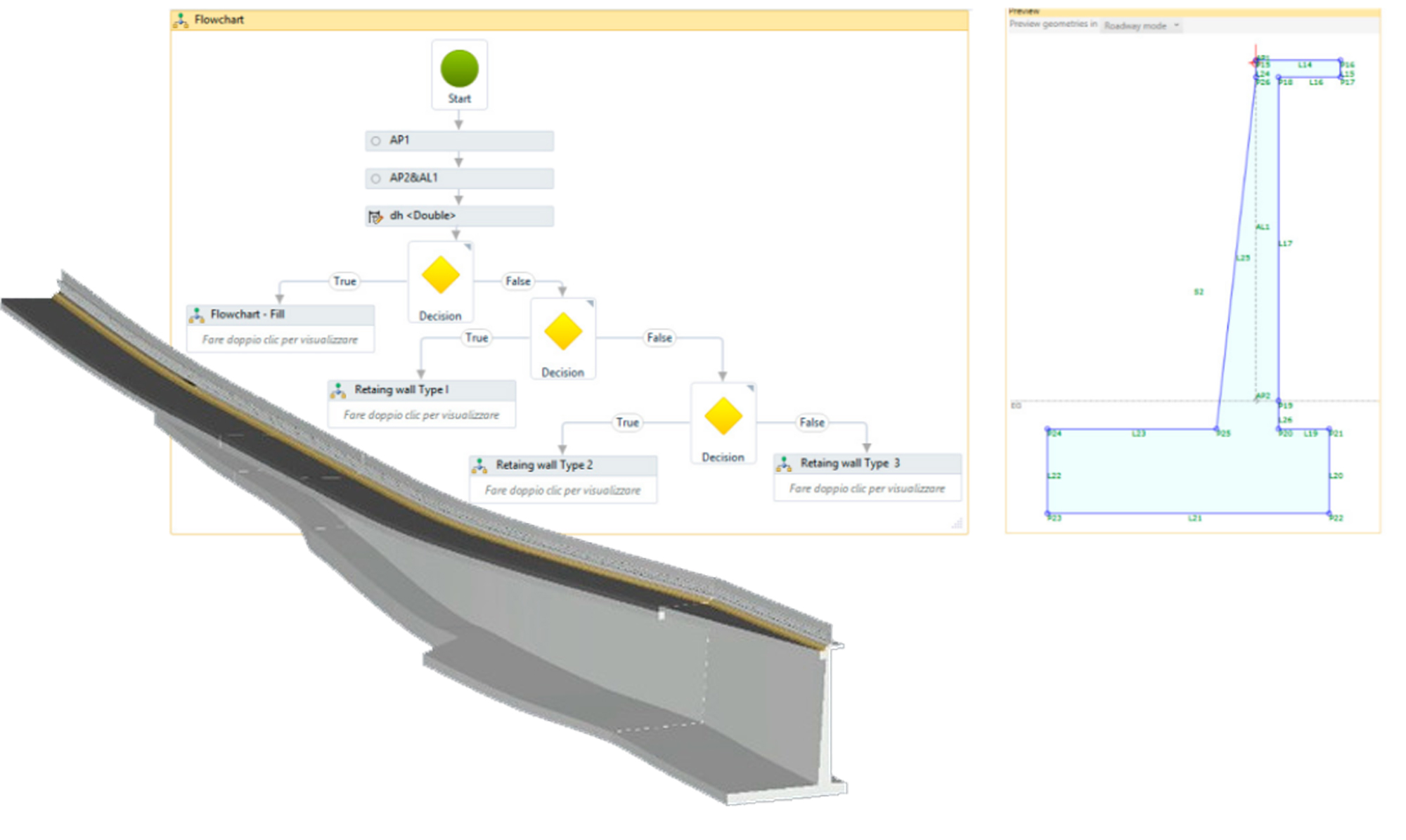The image size is (1406, 840).
Task: Open the Retaing wall Type 3 header
Action: pyautogui.click(x=868, y=464)
